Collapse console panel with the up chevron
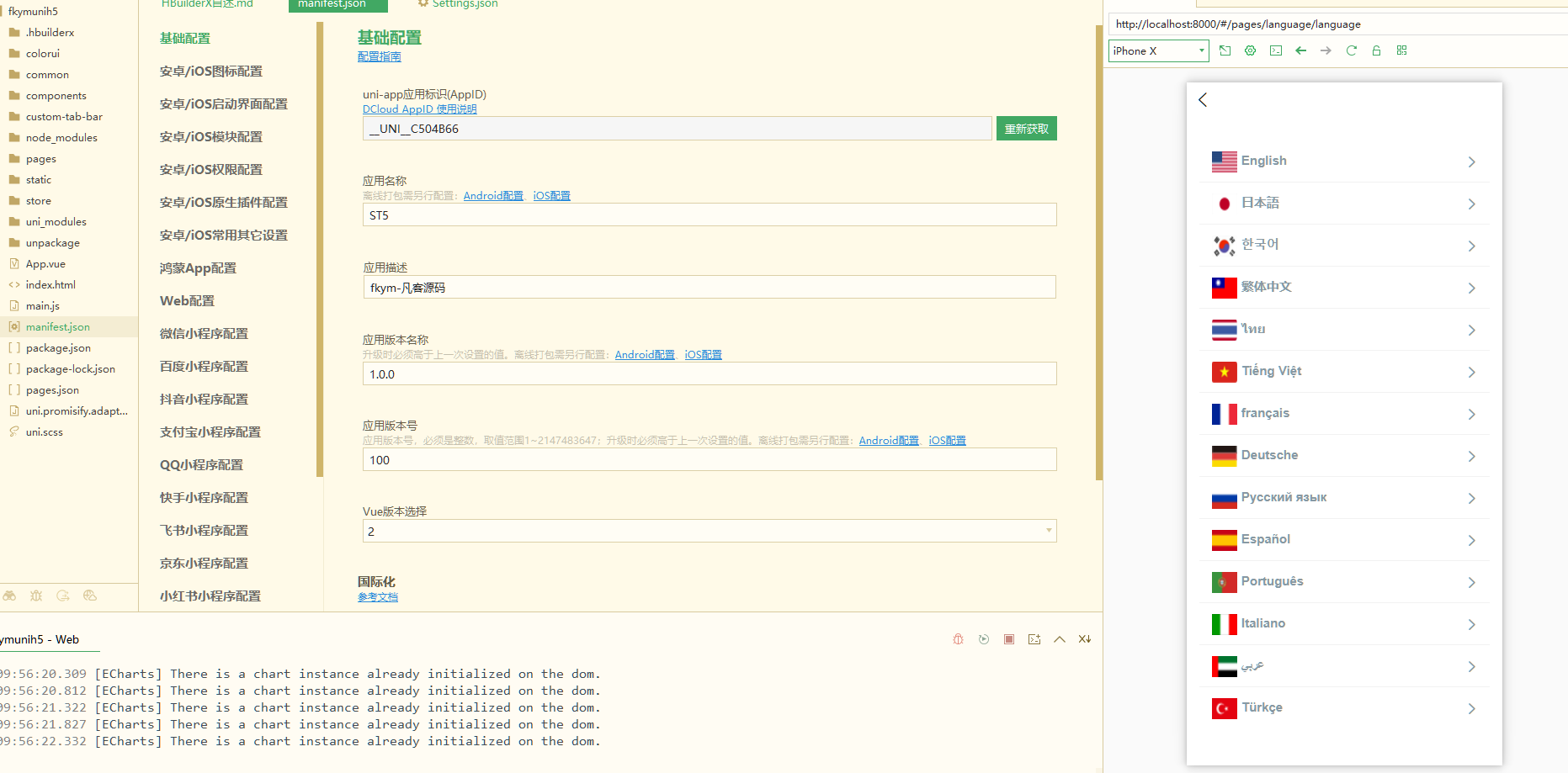This screenshot has width=1568, height=773. tap(1059, 639)
